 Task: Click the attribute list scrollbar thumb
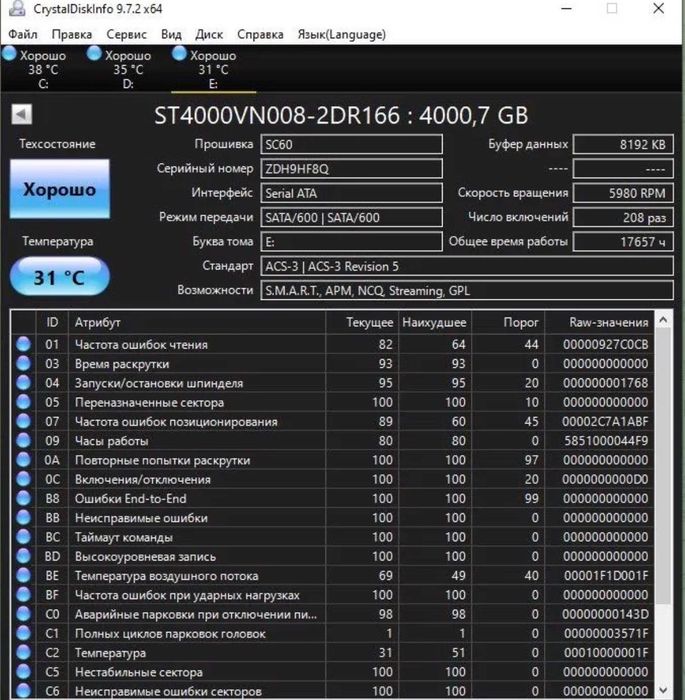(x=663, y=467)
